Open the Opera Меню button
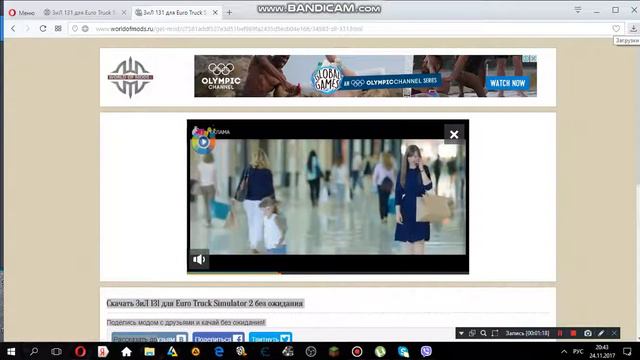Image resolution: width=640 pixels, height=360 pixels. (22, 13)
